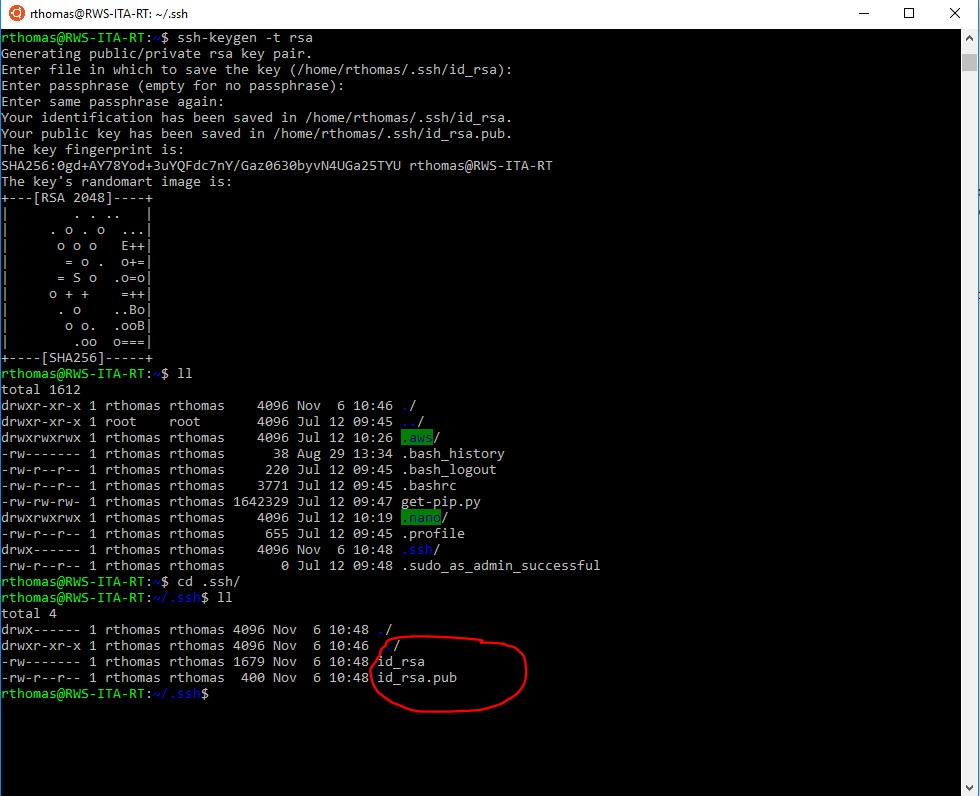Close the terminal window
This screenshot has width=980, height=796.
pos(955,14)
